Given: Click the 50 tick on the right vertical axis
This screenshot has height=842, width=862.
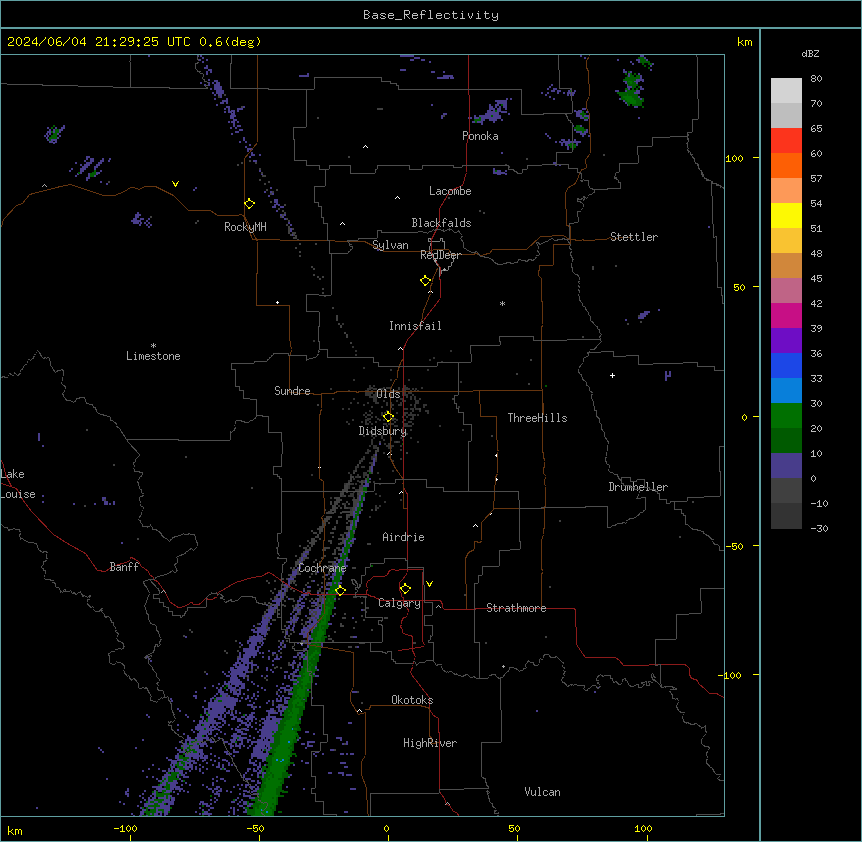Looking at the screenshot, I should [x=739, y=287].
